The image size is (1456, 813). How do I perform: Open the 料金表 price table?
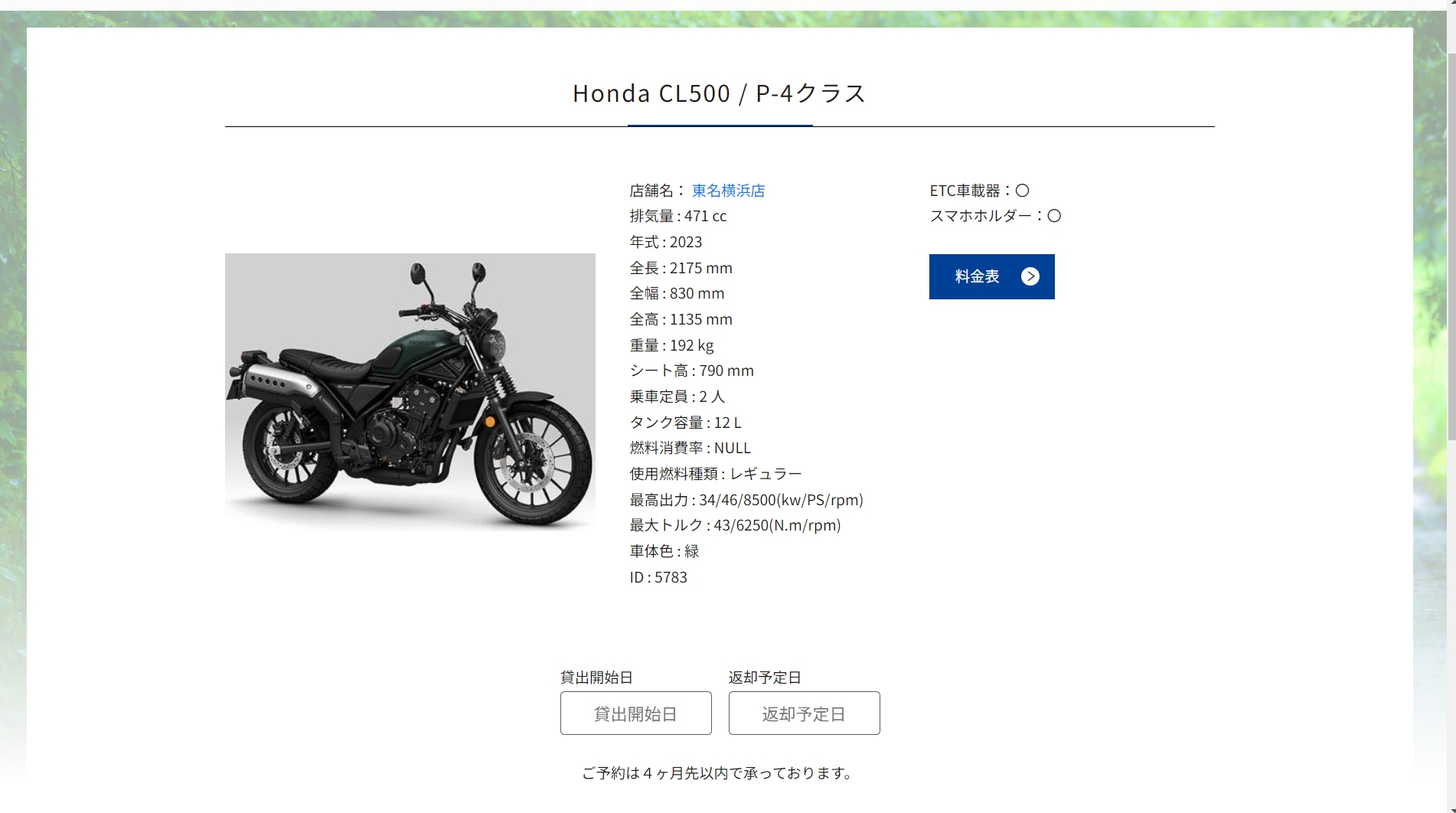(x=991, y=276)
